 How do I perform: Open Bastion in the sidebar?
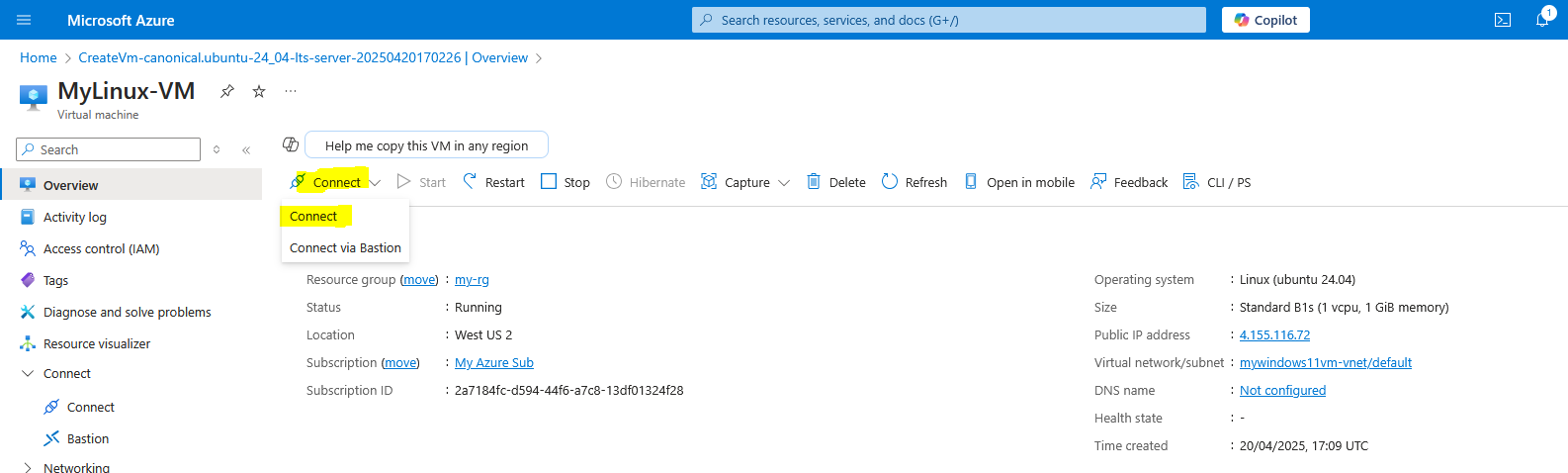click(x=88, y=438)
